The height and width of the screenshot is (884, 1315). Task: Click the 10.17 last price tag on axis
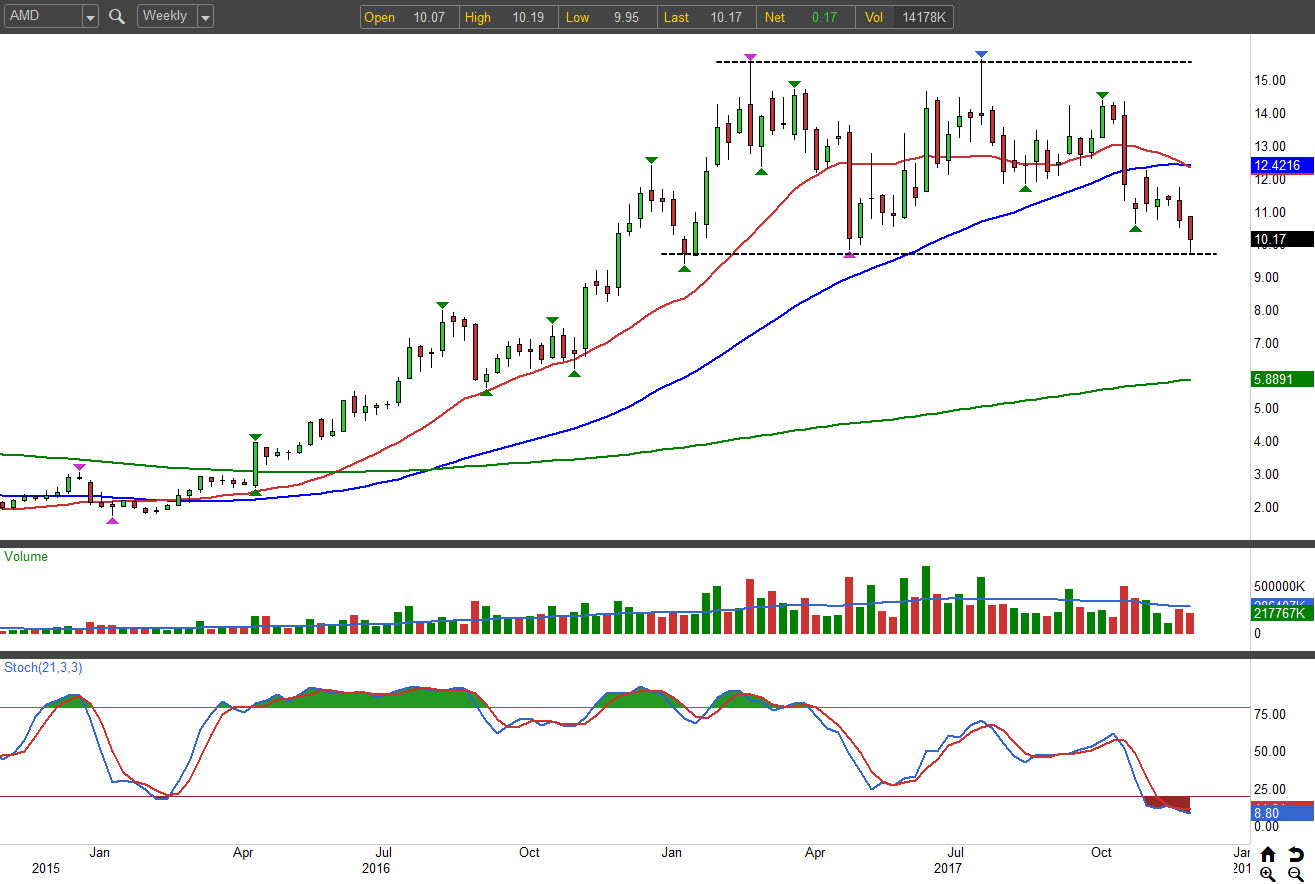1279,239
